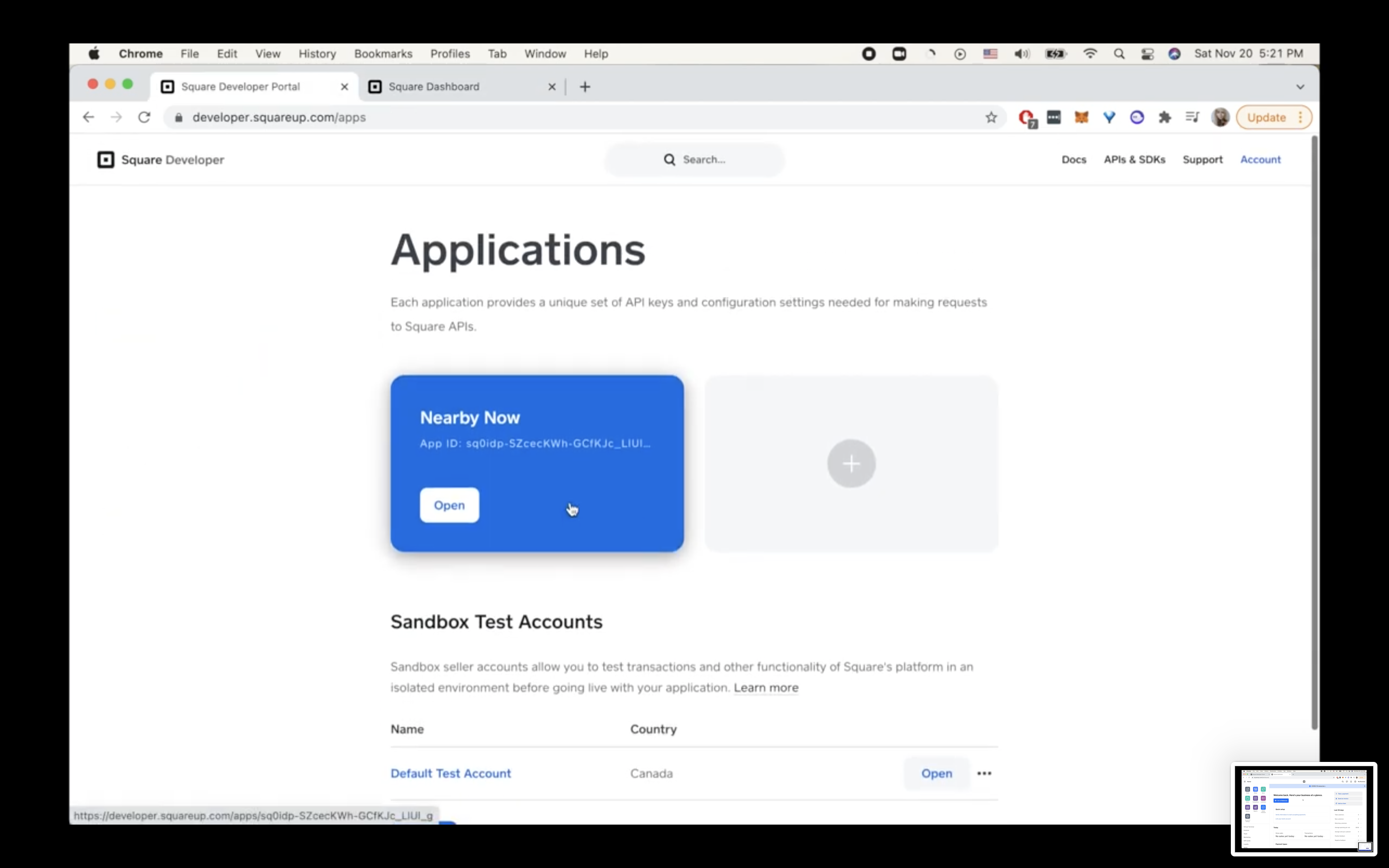The image size is (1389, 868).
Task: Click the macOS Spotlight search icon
Action: pyautogui.click(x=1118, y=54)
